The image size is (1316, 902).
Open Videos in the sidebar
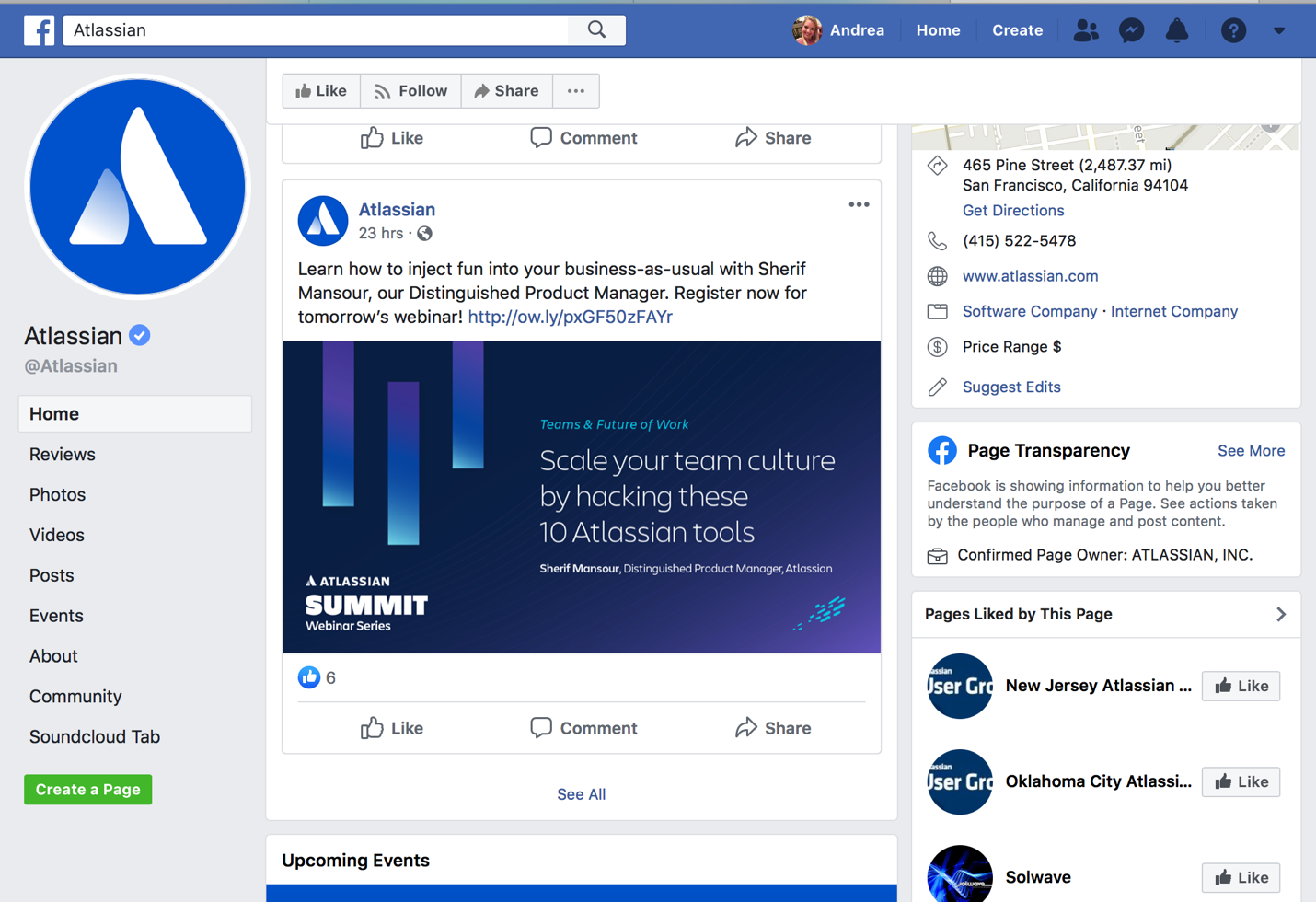click(57, 536)
